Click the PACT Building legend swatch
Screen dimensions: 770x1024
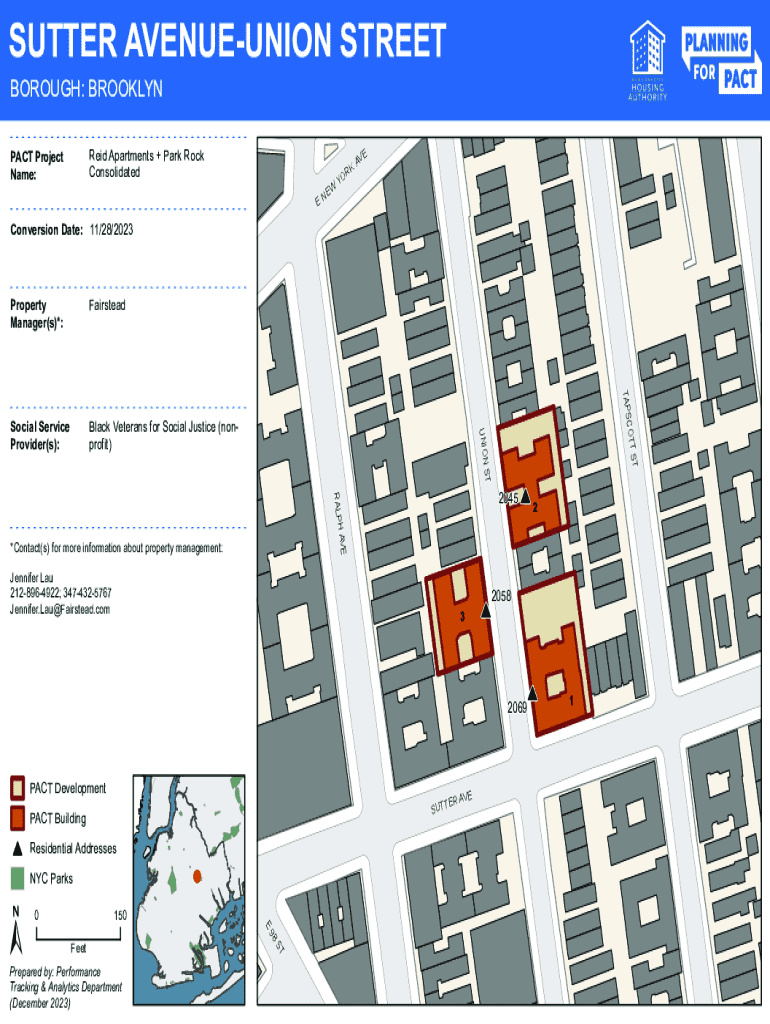(x=17, y=818)
